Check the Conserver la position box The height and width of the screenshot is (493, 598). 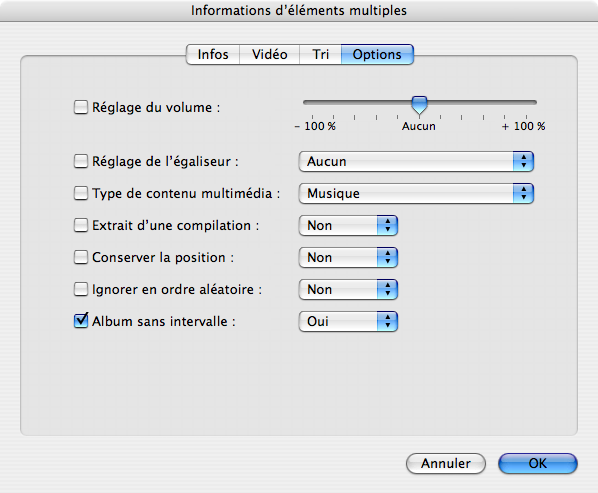tap(81, 257)
